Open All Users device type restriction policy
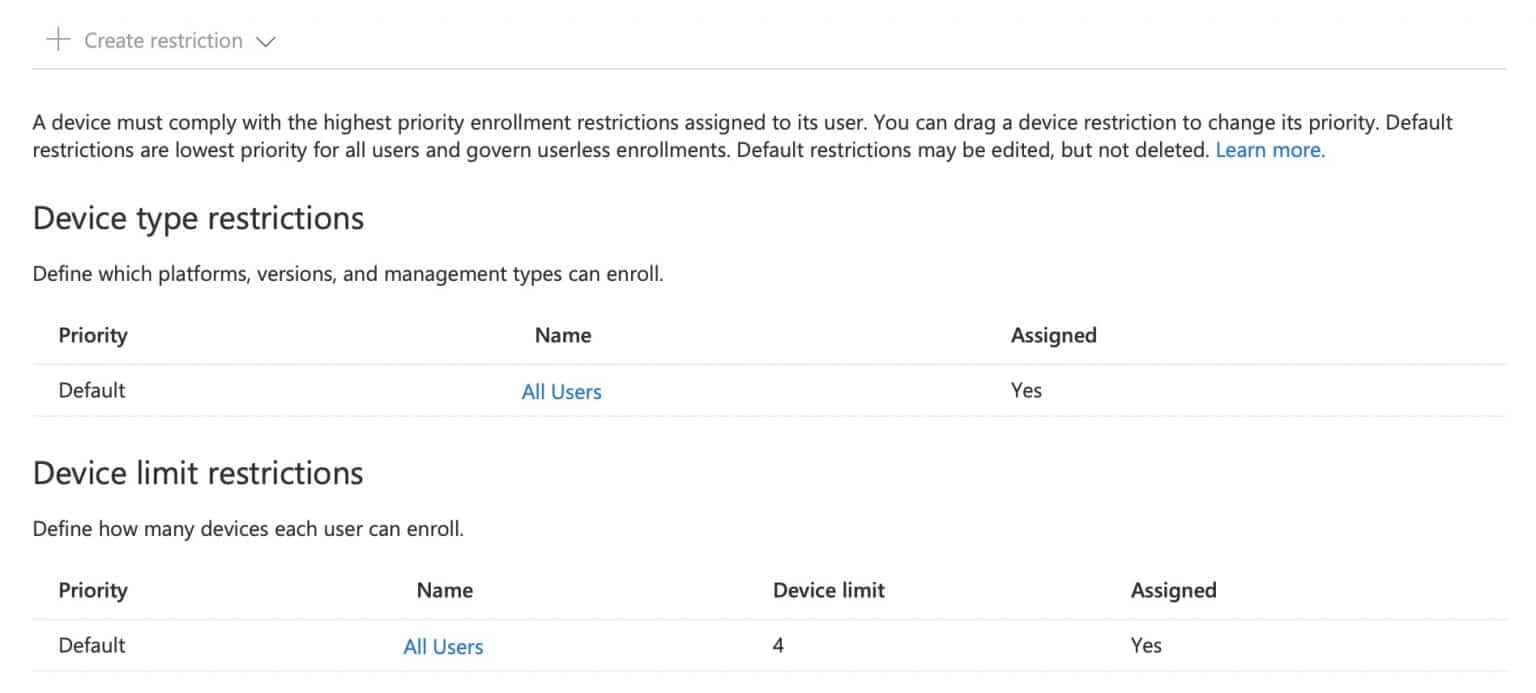The height and width of the screenshot is (693, 1536). click(x=561, y=391)
